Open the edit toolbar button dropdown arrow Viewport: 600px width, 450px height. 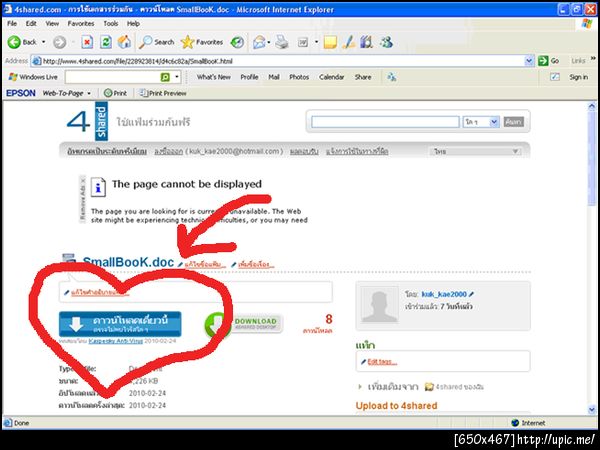tap(316, 42)
